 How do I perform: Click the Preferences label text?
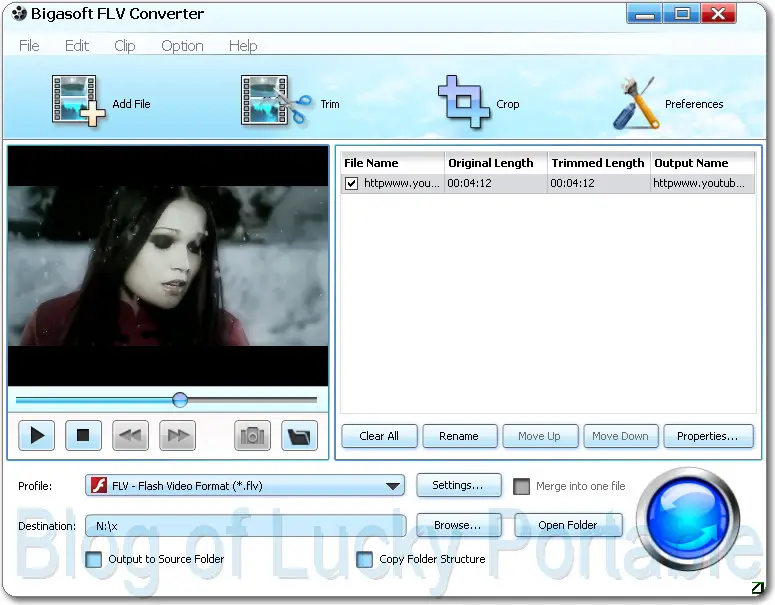[x=694, y=104]
